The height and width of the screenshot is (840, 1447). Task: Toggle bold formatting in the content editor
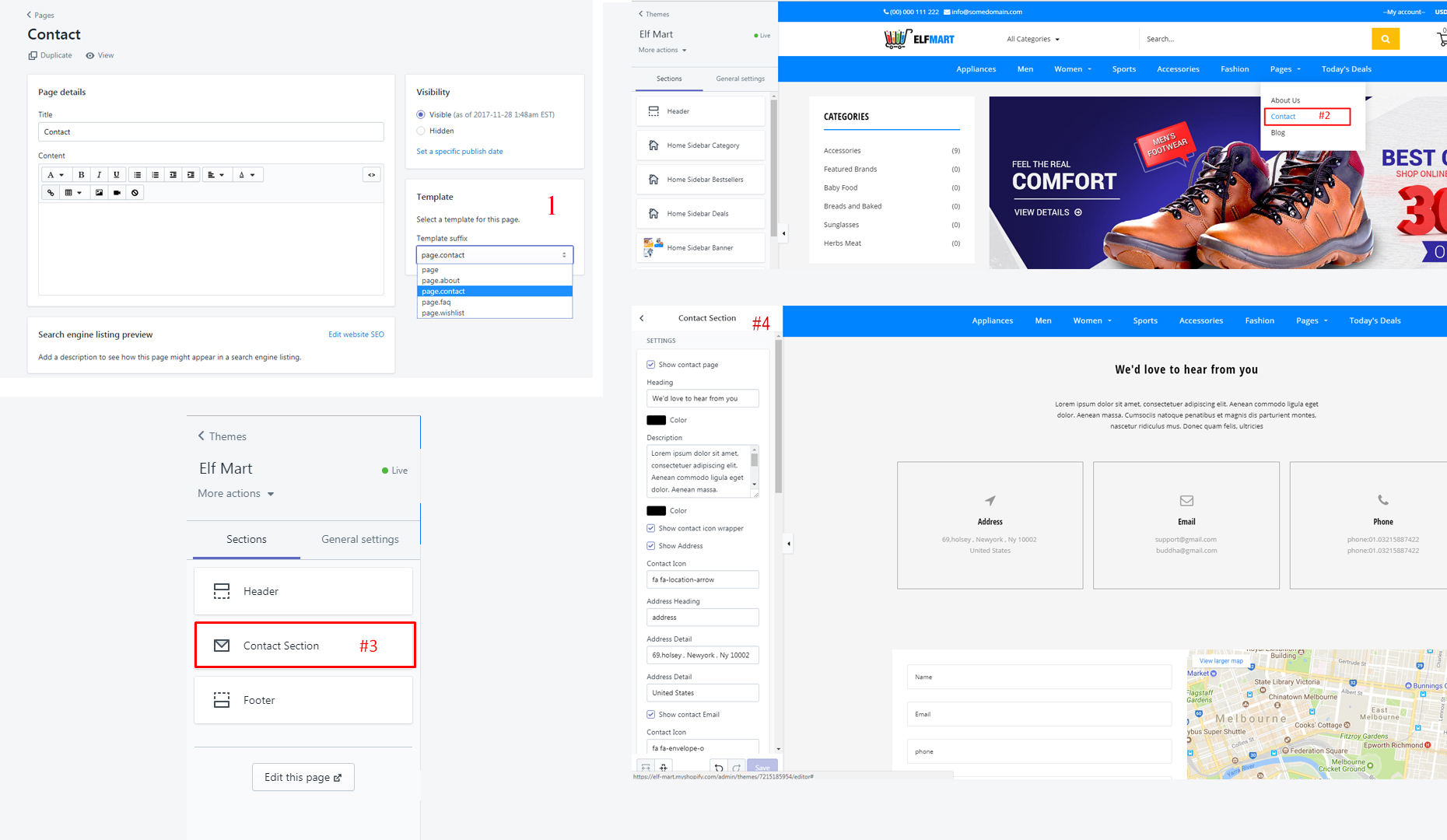point(81,174)
